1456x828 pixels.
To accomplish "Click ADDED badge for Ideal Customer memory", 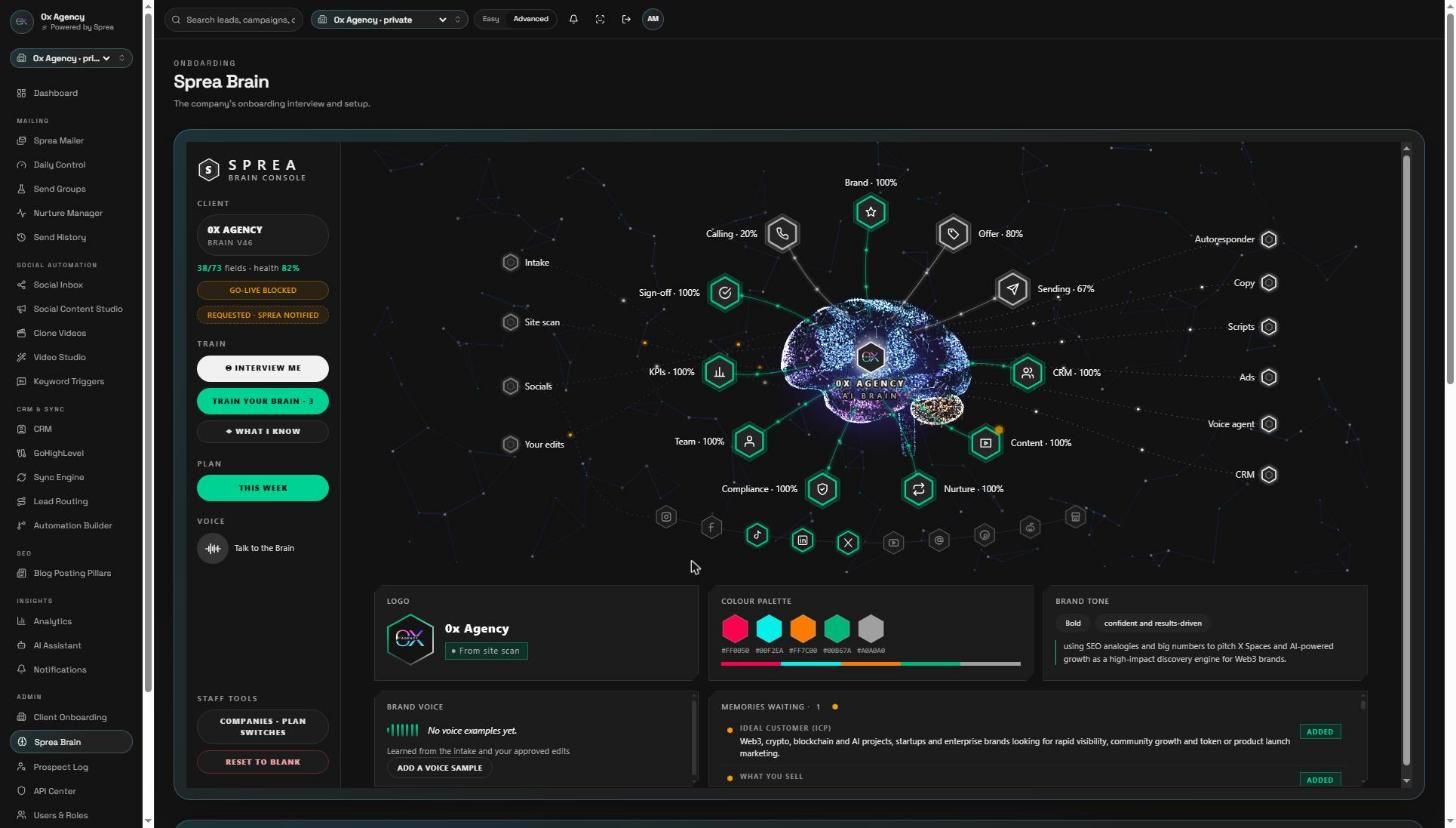I will point(1320,731).
